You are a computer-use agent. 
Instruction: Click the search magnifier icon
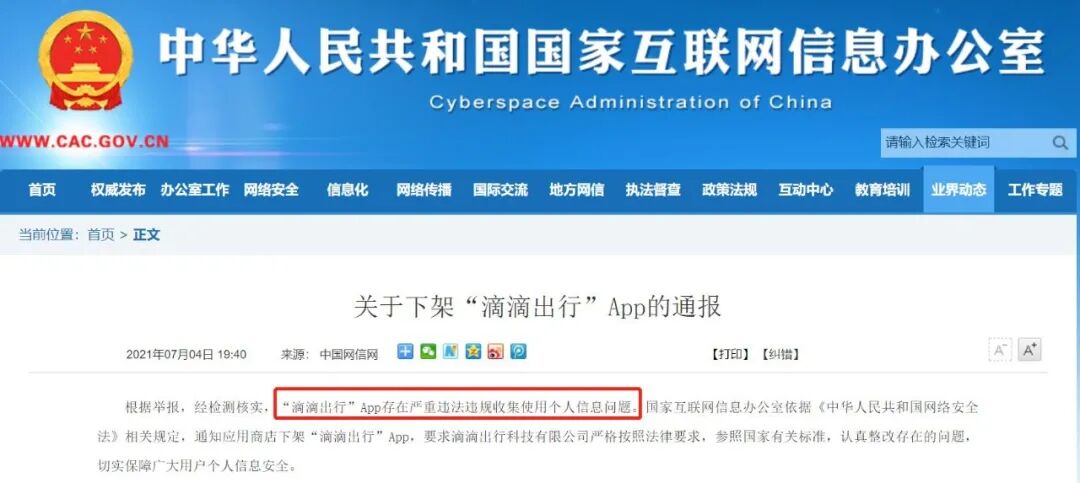[1060, 143]
